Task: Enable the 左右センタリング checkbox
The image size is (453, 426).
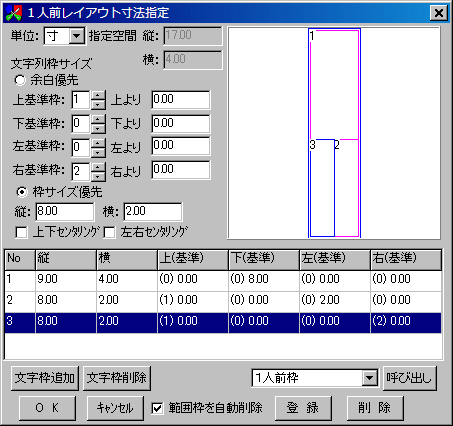Action: point(109,232)
